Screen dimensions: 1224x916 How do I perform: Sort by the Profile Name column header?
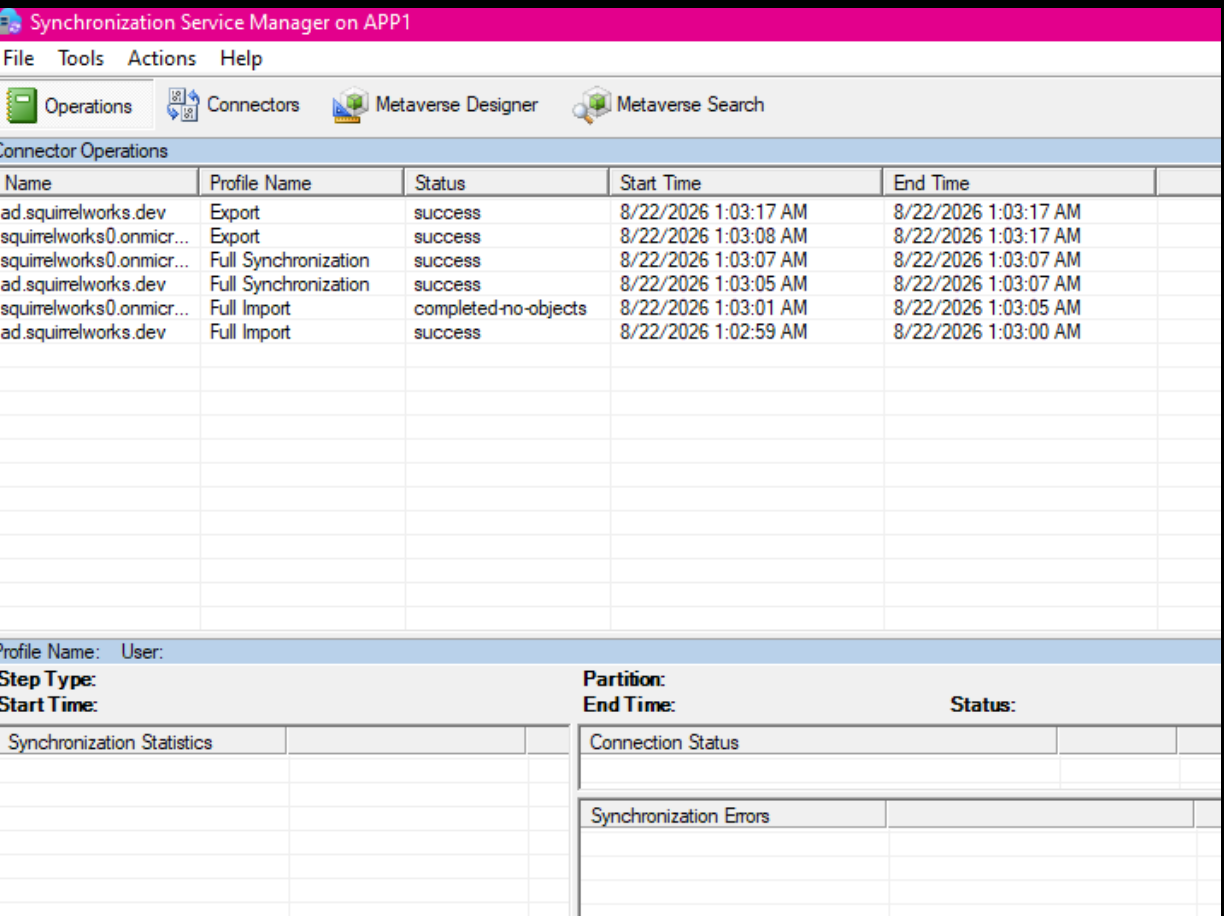point(302,183)
